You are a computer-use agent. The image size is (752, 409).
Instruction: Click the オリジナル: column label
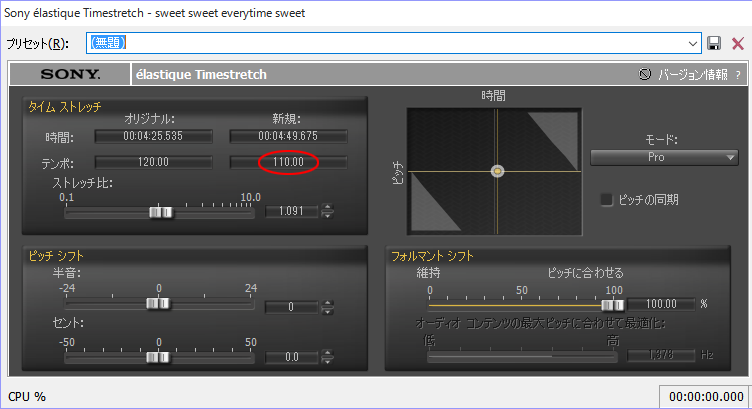150,118
